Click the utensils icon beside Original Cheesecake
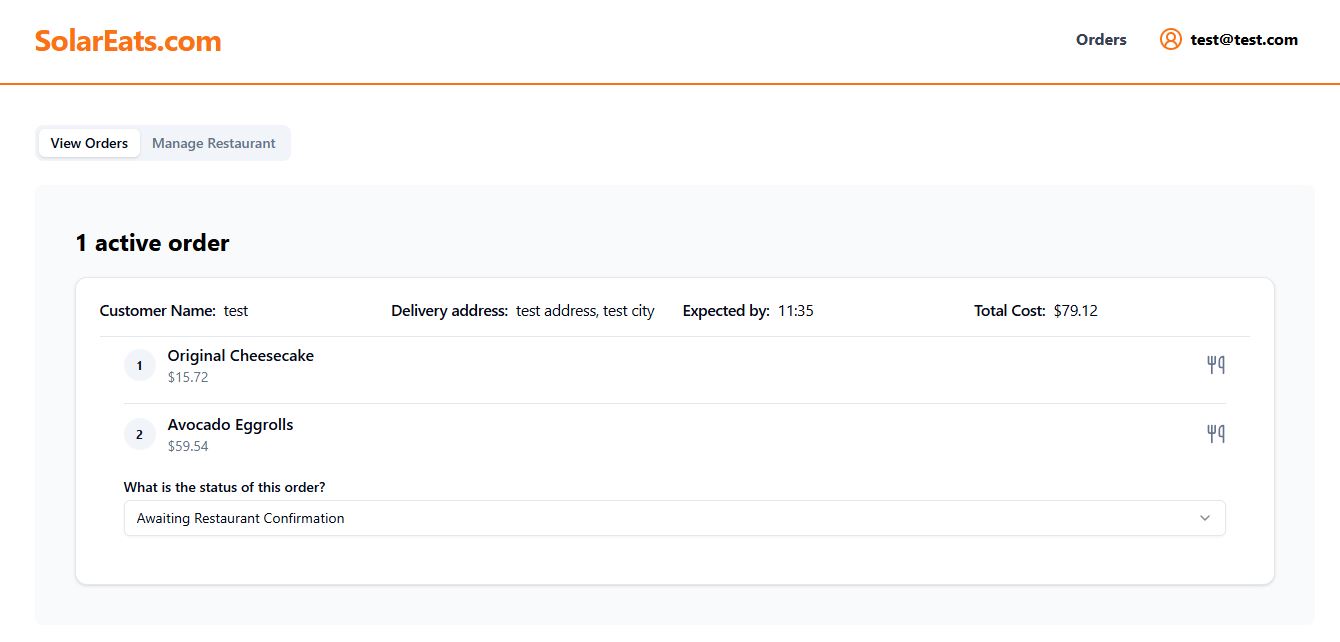 1216,365
